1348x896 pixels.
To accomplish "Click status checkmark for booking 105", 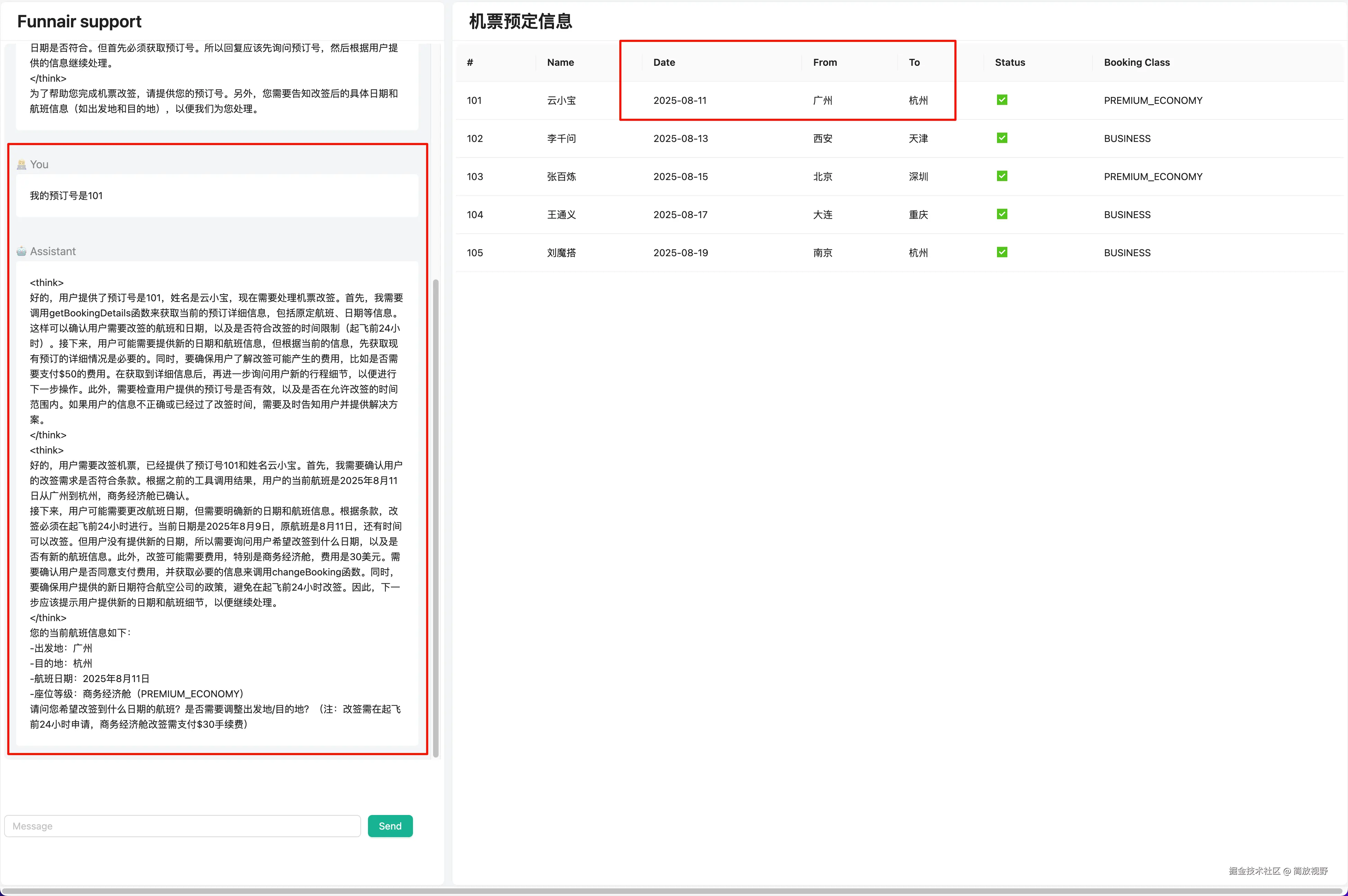I will click(x=1002, y=252).
